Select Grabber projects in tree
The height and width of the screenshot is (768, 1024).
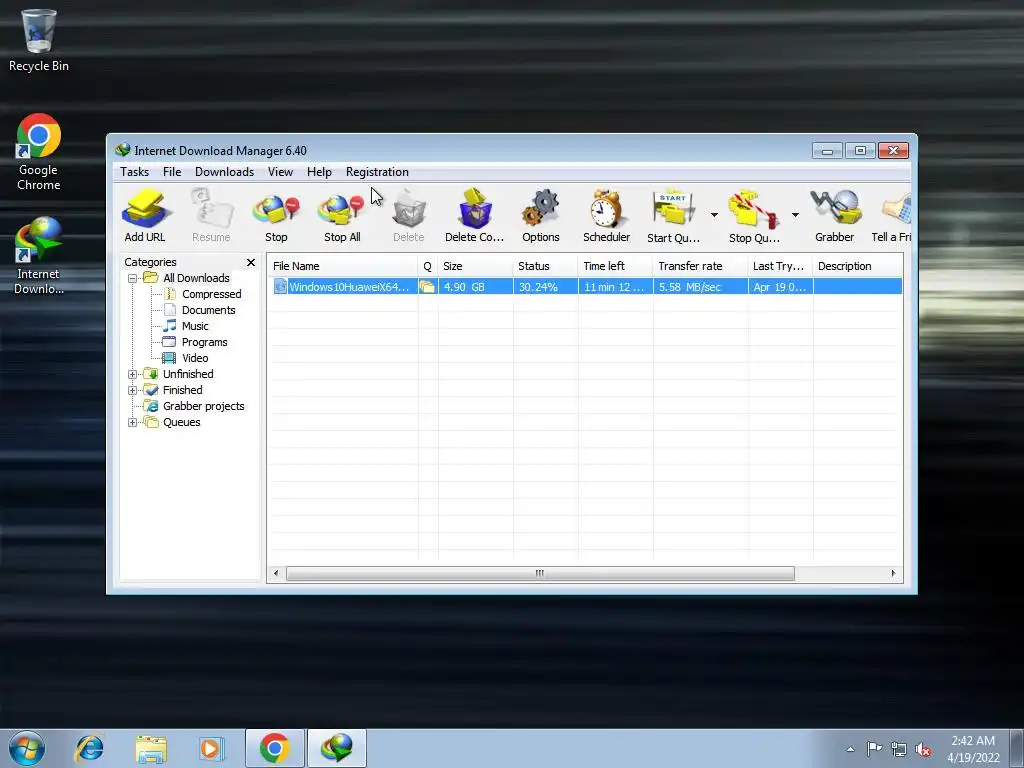[x=203, y=406]
